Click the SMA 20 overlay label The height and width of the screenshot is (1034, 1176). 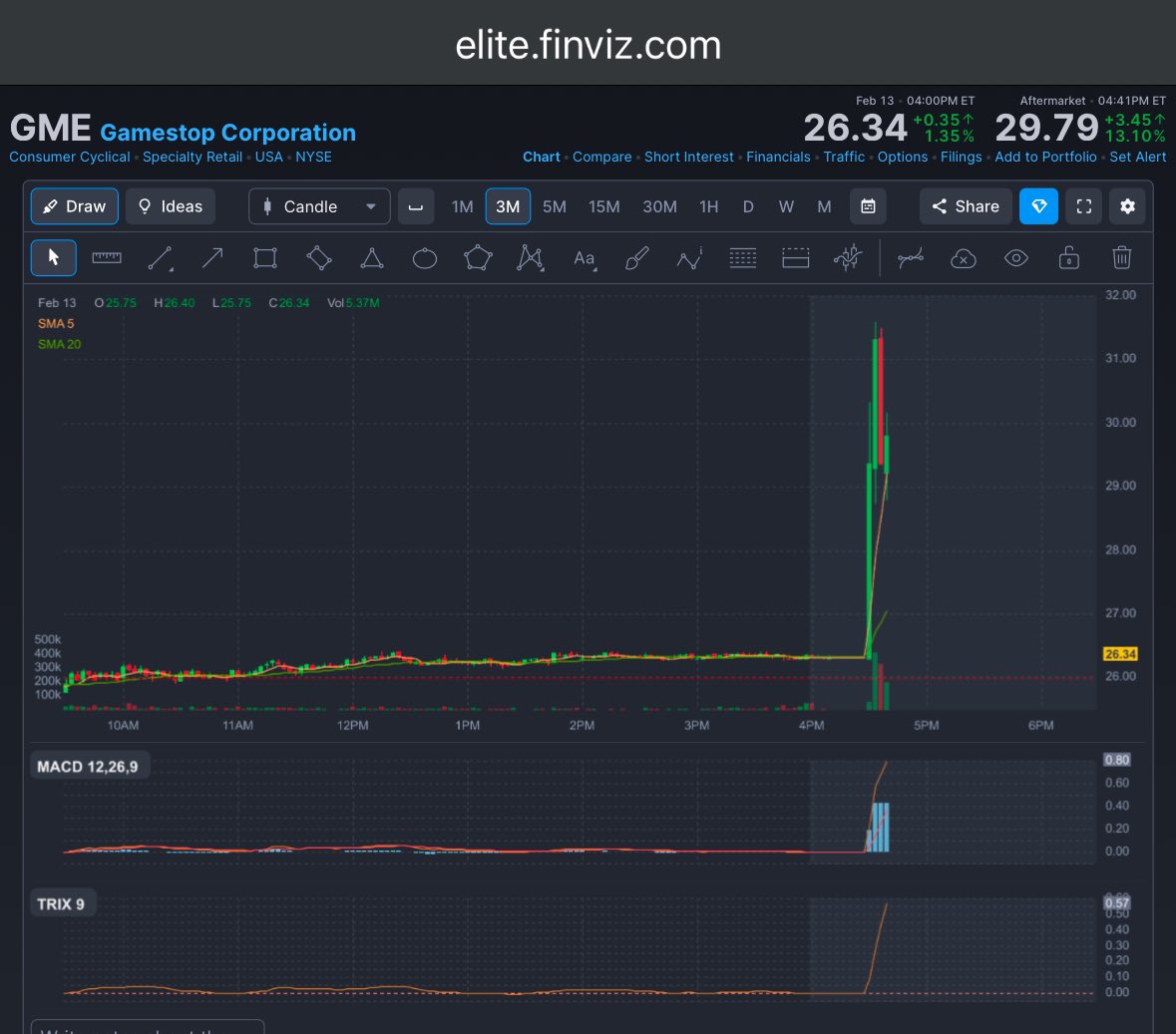pos(59,344)
